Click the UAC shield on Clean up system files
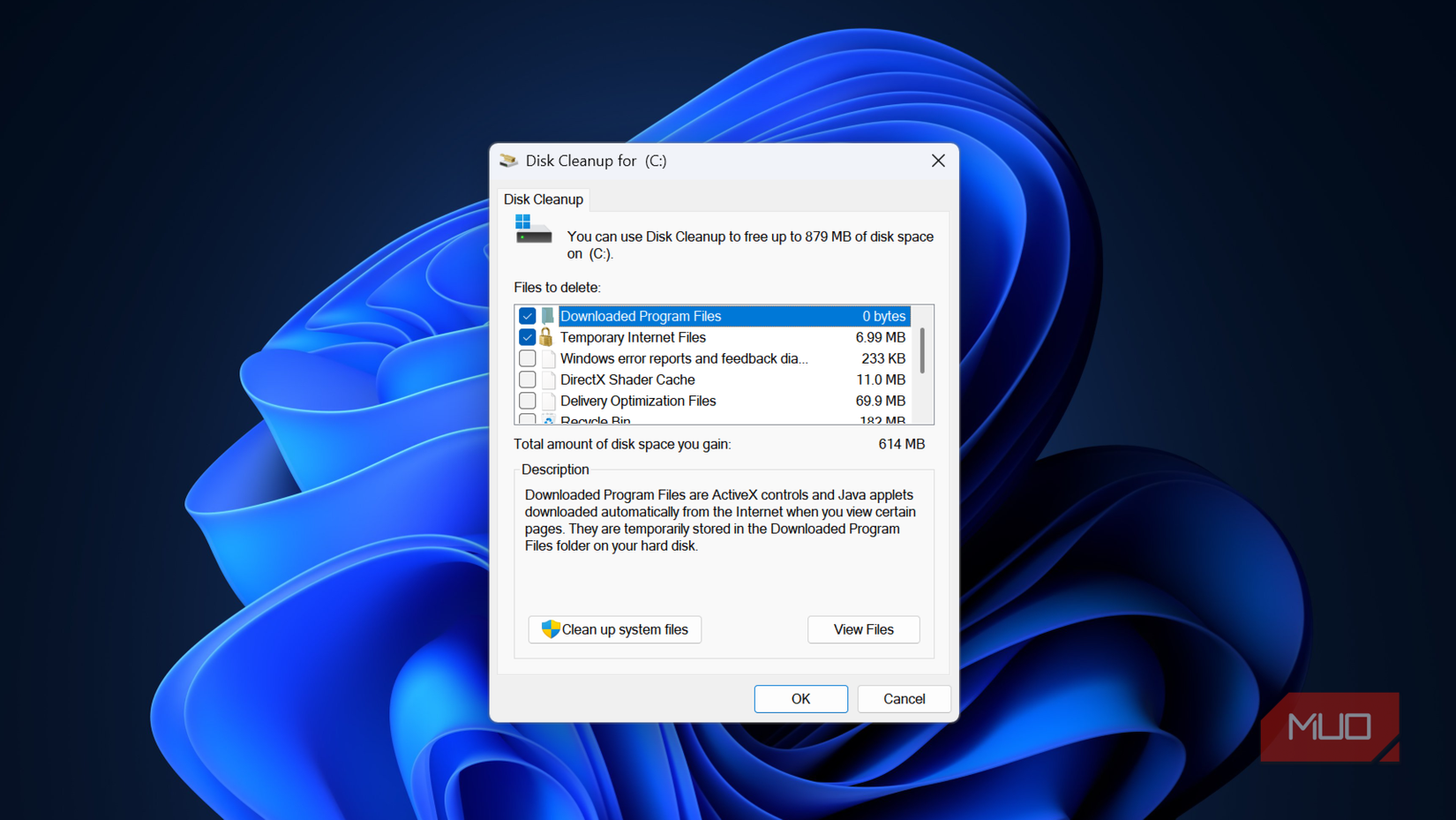Viewport: 1456px width, 820px height. pyautogui.click(x=550, y=629)
